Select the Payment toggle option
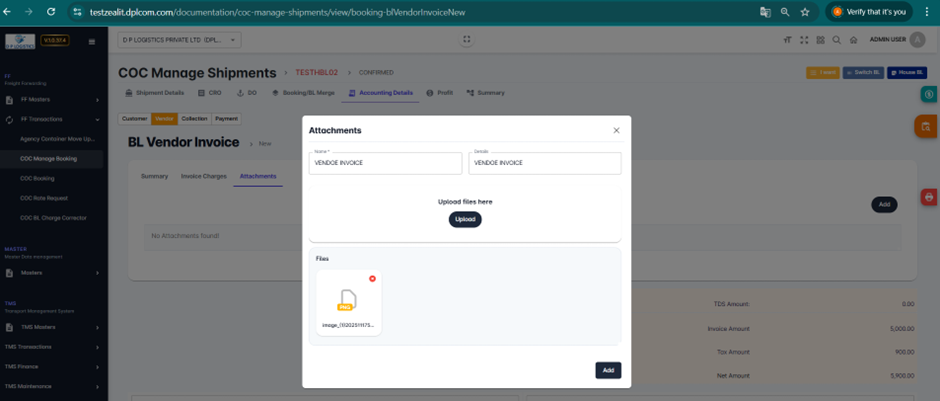Image resolution: width=940 pixels, height=401 pixels. pyautogui.click(x=226, y=118)
